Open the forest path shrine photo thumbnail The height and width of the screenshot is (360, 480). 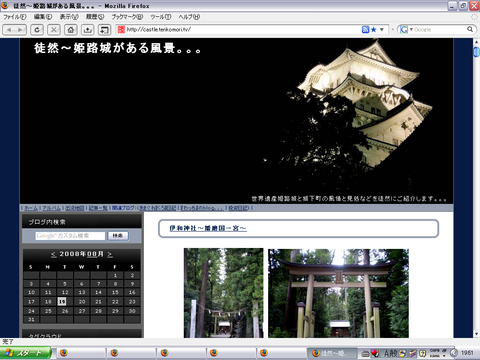click(x=223, y=293)
